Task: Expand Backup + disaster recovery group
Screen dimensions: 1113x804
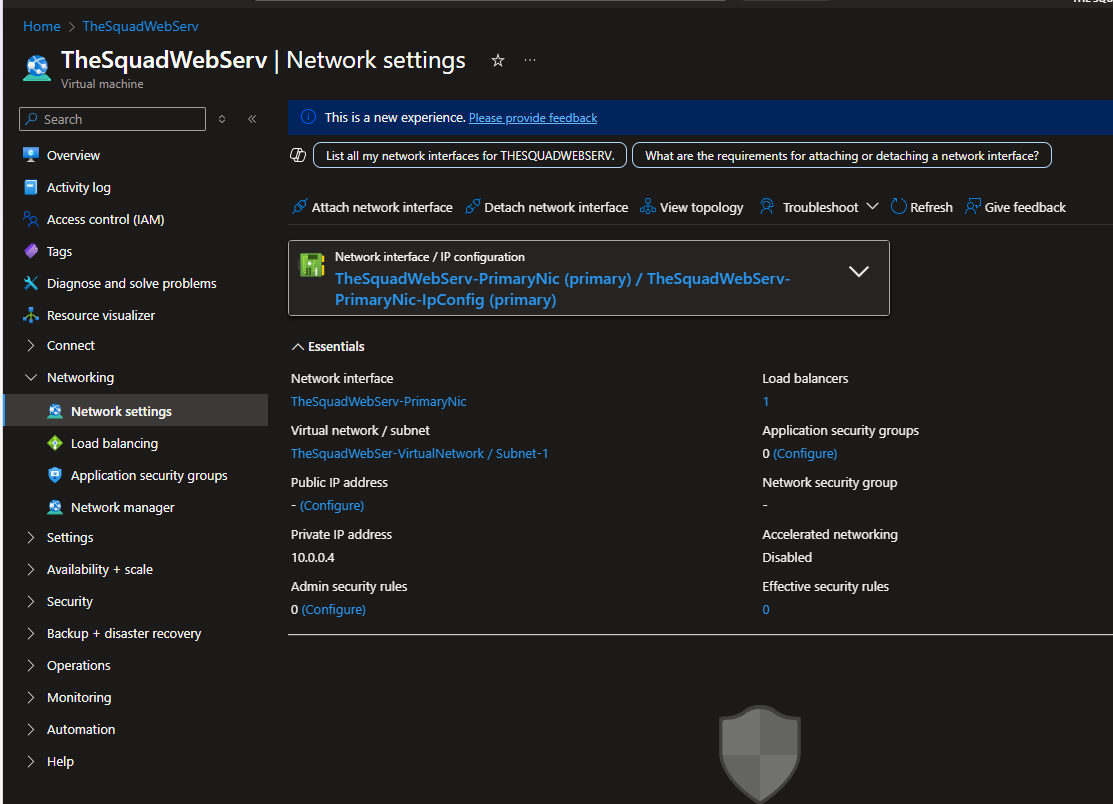Action: click(31, 633)
